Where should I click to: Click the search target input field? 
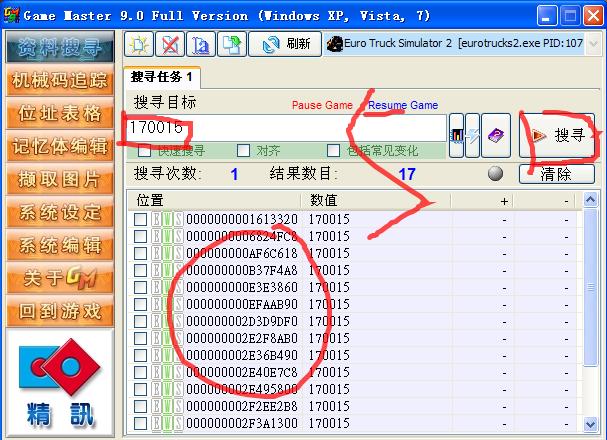click(x=285, y=128)
